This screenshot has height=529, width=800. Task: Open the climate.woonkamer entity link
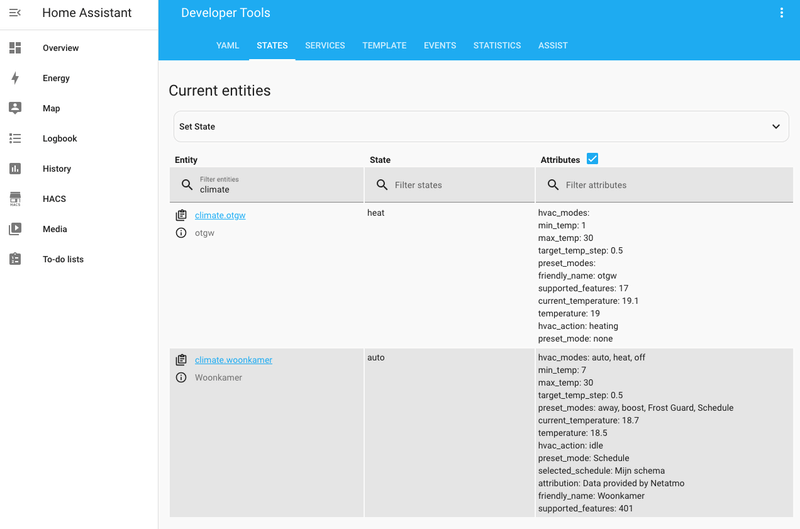(233, 360)
